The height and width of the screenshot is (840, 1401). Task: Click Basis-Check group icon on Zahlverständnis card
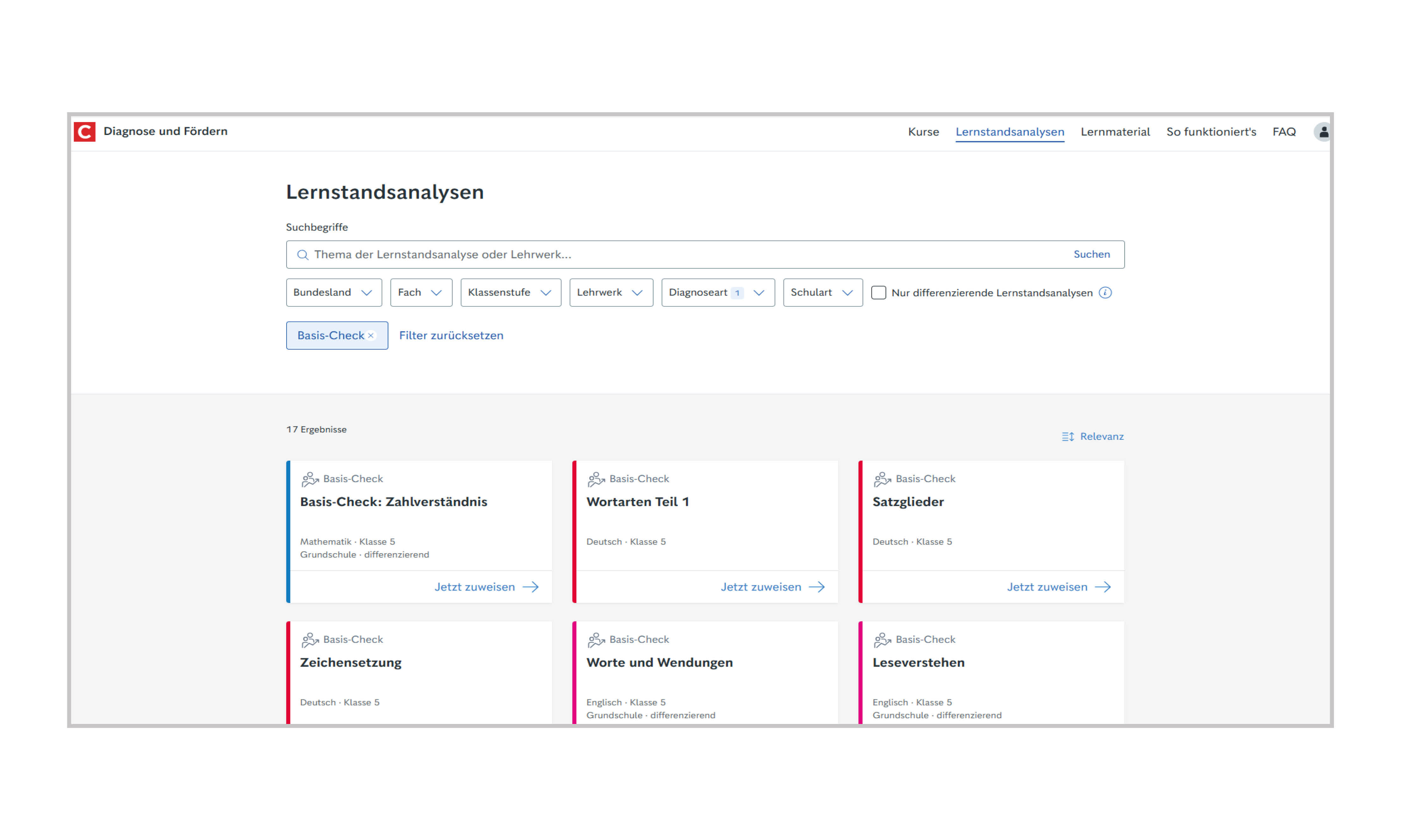tap(310, 479)
